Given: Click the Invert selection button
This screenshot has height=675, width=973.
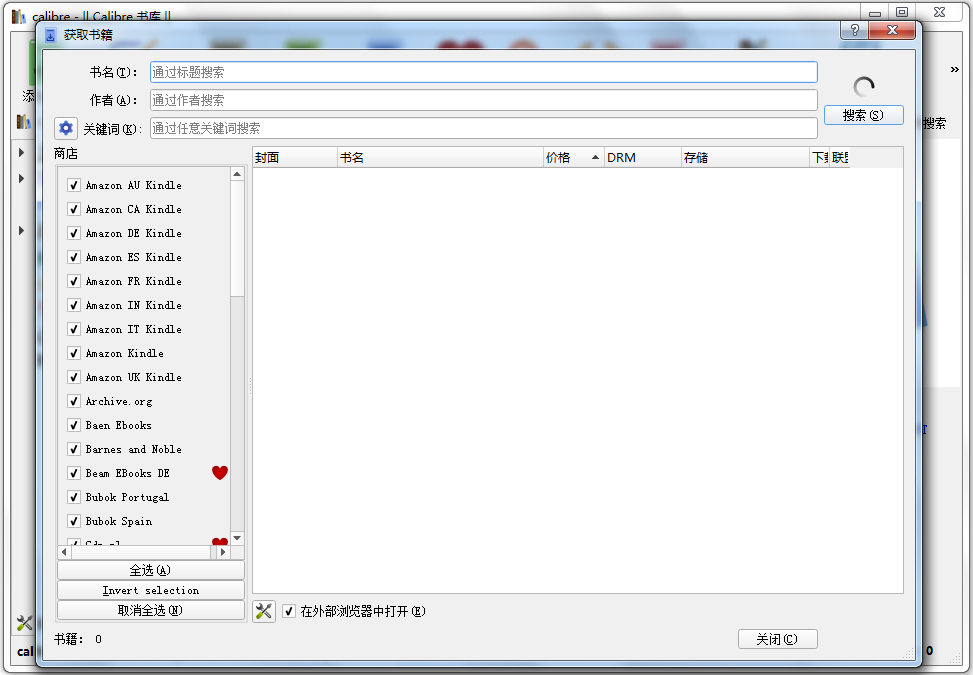Looking at the screenshot, I should tap(151, 590).
